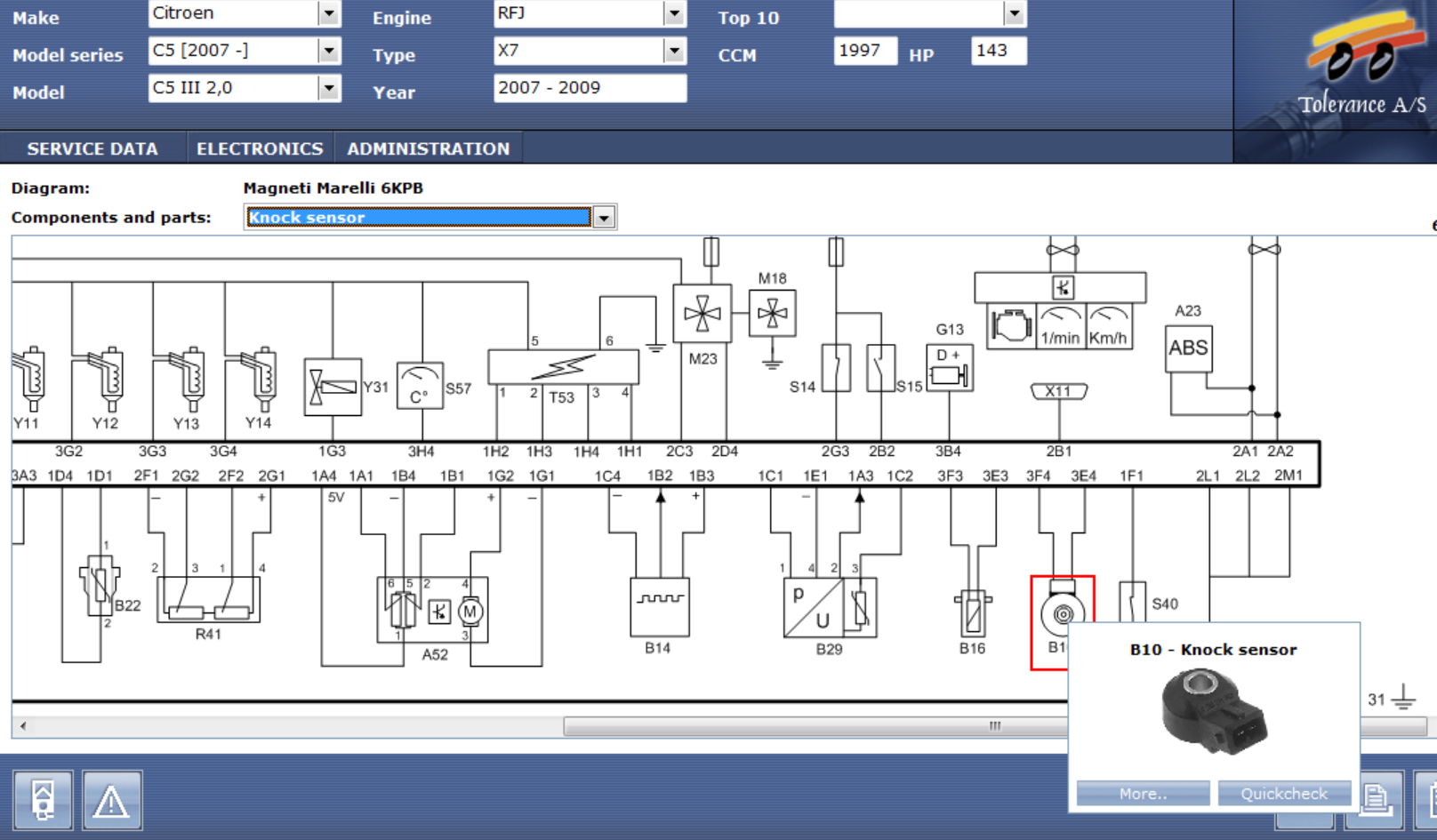Click the "Magneti Marelli 6KPB" diagram title
The image size is (1437, 840).
click(x=333, y=188)
